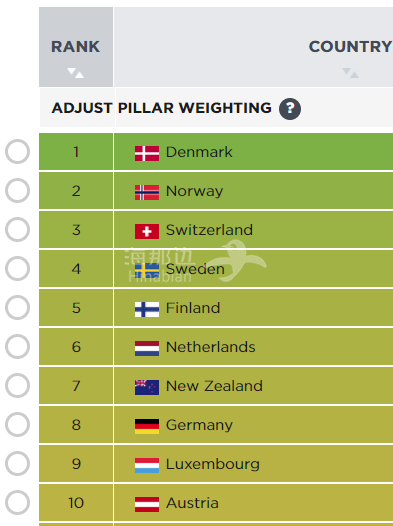Click the Germany flag icon
Screen dimensions: 393x526
pos(147,426)
